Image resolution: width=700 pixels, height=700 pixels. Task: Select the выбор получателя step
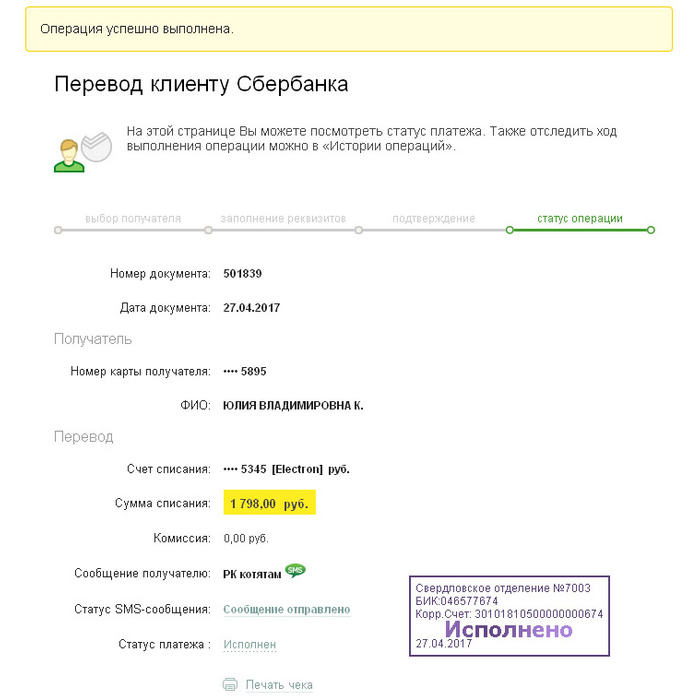point(133,218)
